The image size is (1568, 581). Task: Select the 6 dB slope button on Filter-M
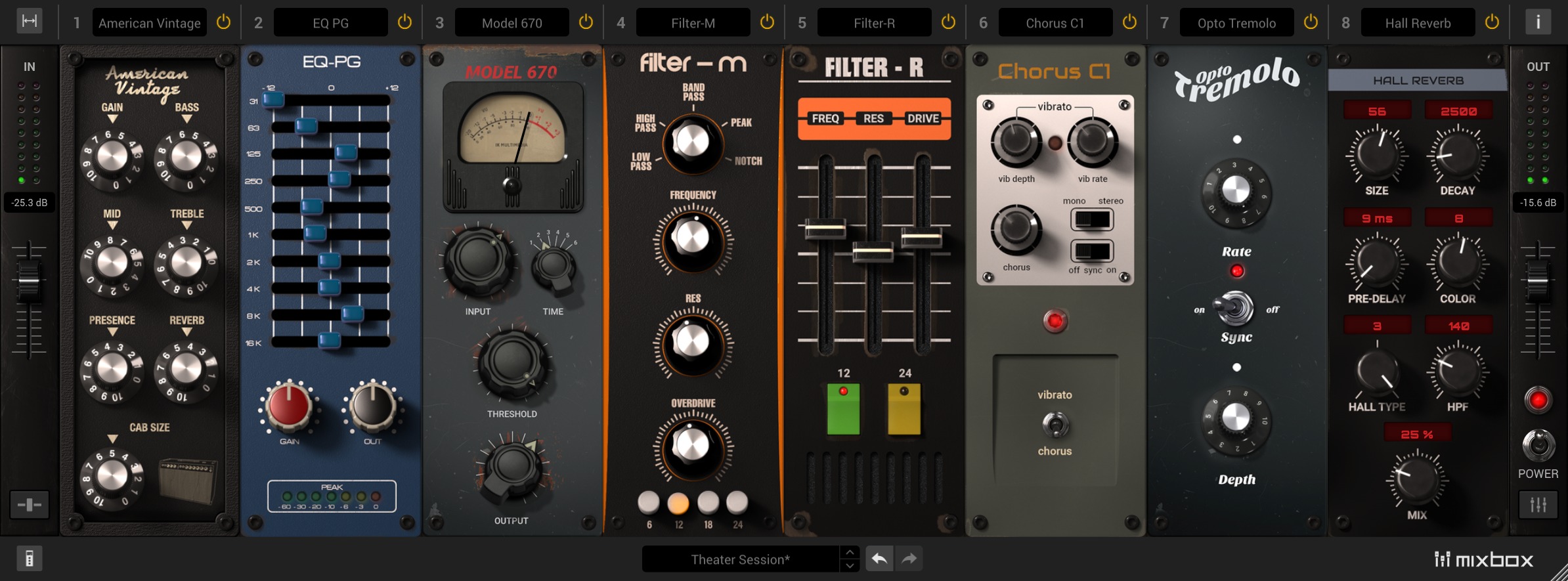649,503
